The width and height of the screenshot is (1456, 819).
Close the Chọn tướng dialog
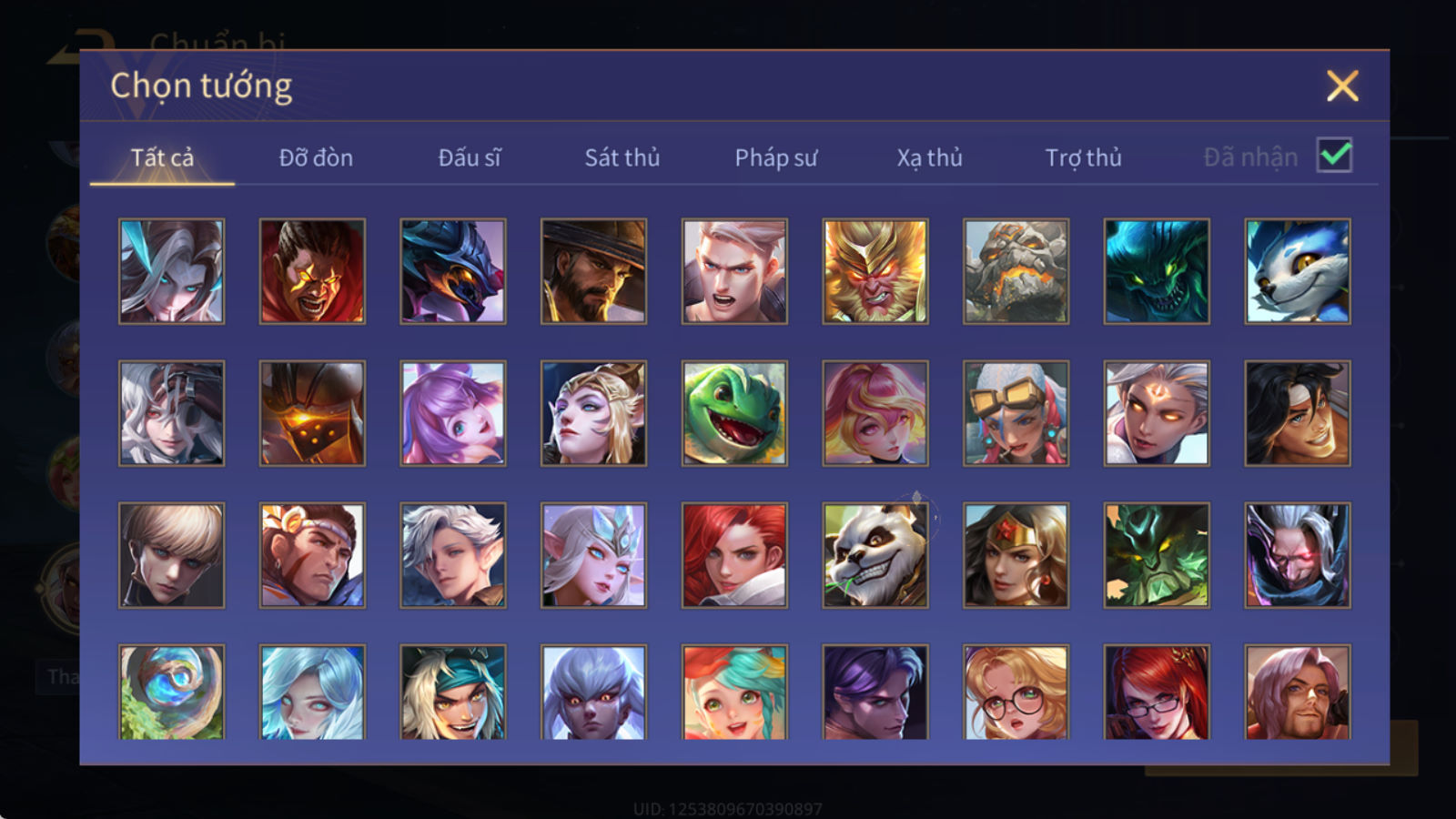tap(1342, 86)
